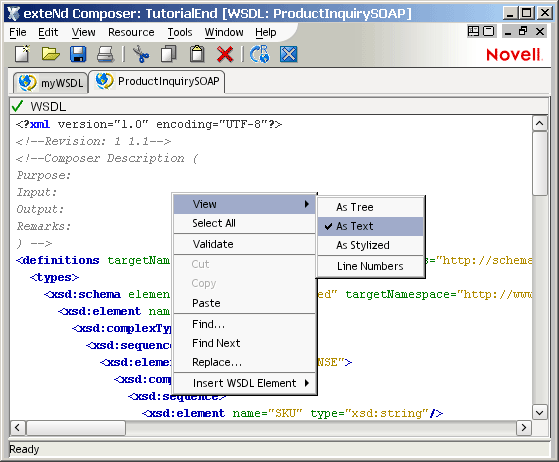
Task: Open the Help menu
Action: [266, 32]
